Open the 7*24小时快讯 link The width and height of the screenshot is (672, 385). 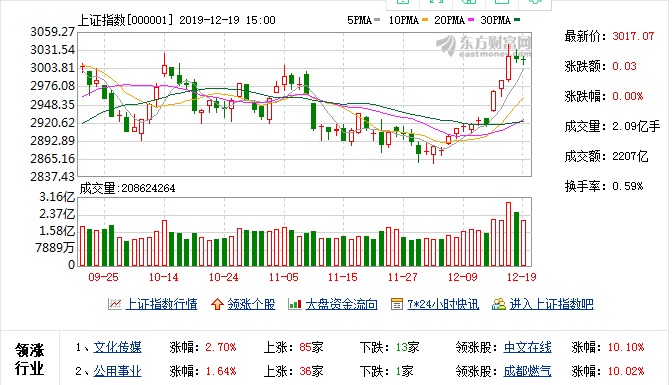(x=443, y=304)
